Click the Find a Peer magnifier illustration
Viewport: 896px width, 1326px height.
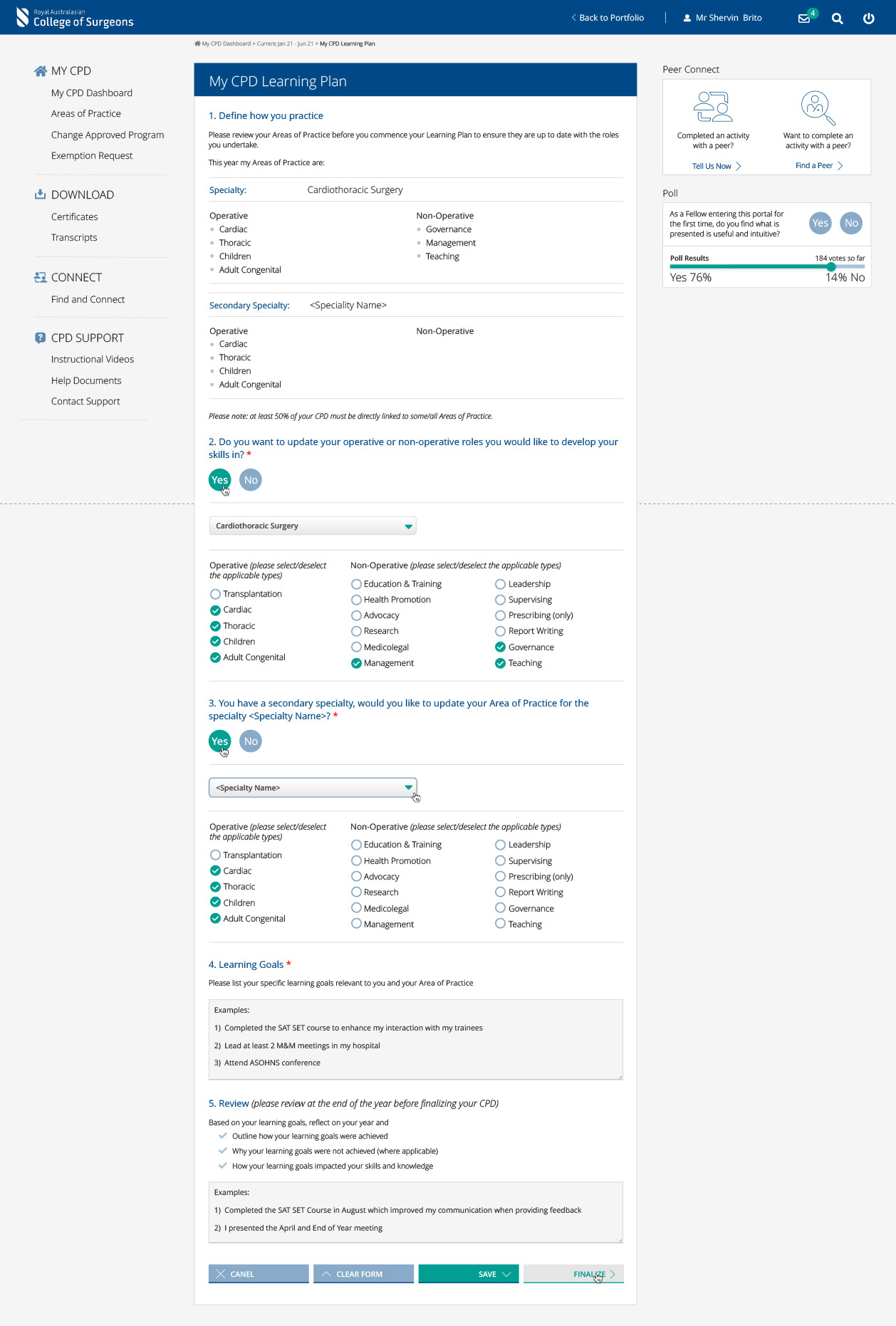click(818, 108)
